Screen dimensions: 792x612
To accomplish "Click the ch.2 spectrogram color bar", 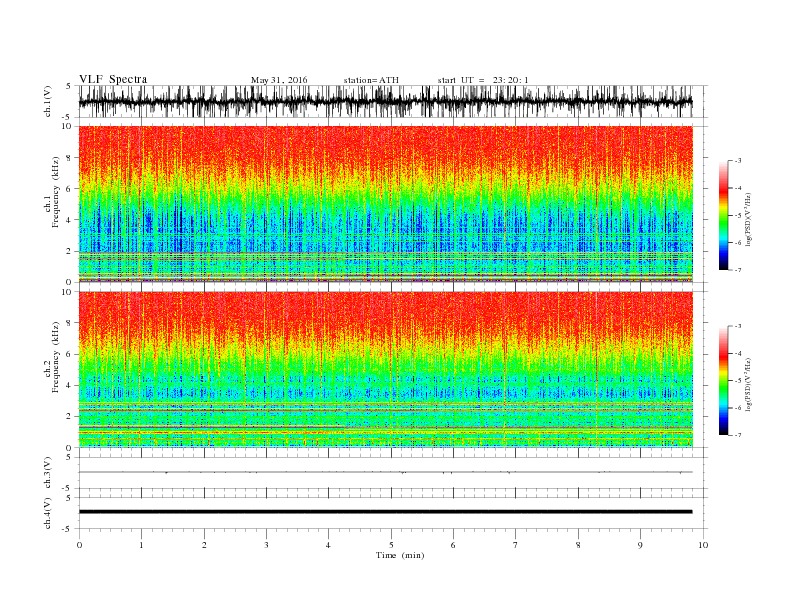I will click(x=723, y=380).
